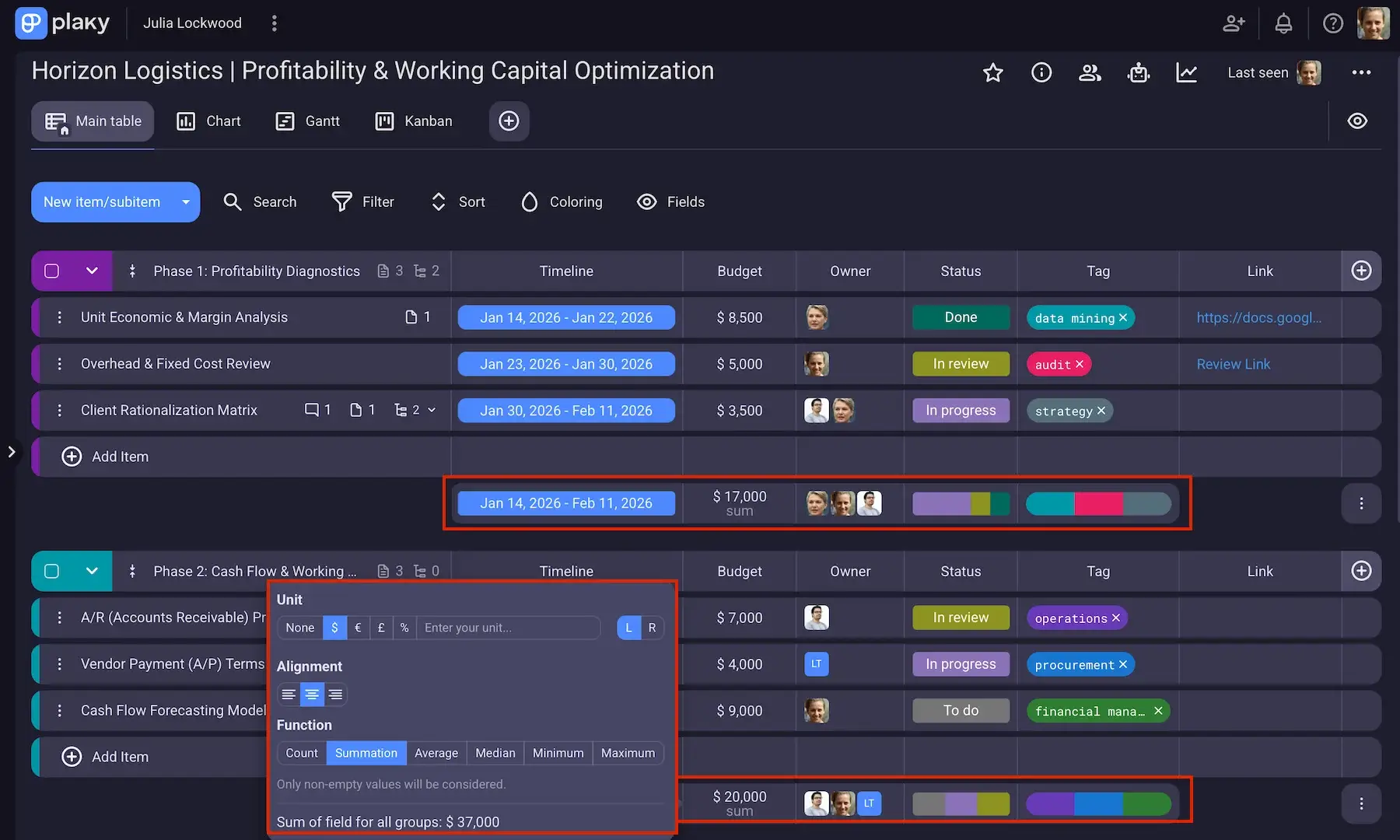Open the invite user icon
Image resolution: width=1400 pixels, height=840 pixels.
pyautogui.click(x=1234, y=23)
